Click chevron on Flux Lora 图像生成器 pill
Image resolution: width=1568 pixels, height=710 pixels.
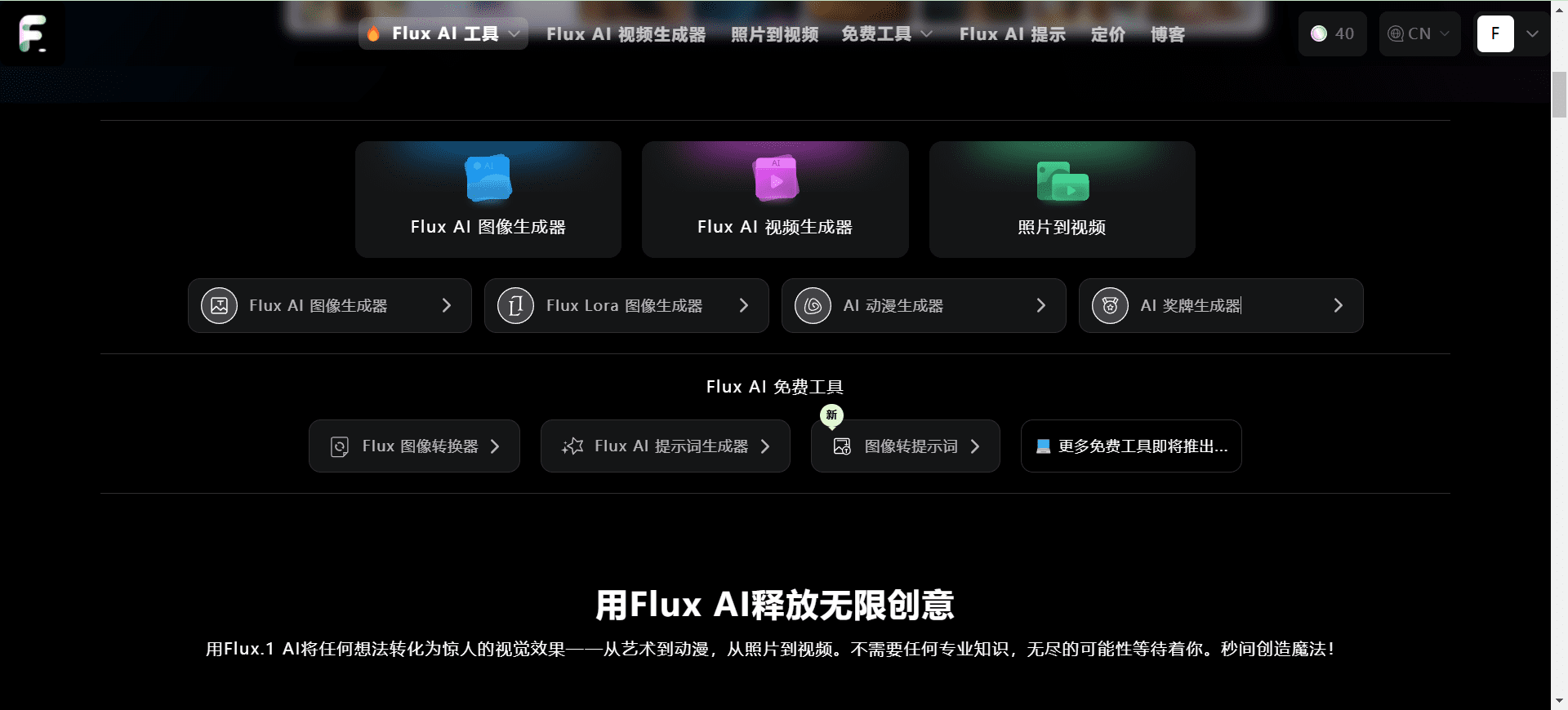(744, 305)
